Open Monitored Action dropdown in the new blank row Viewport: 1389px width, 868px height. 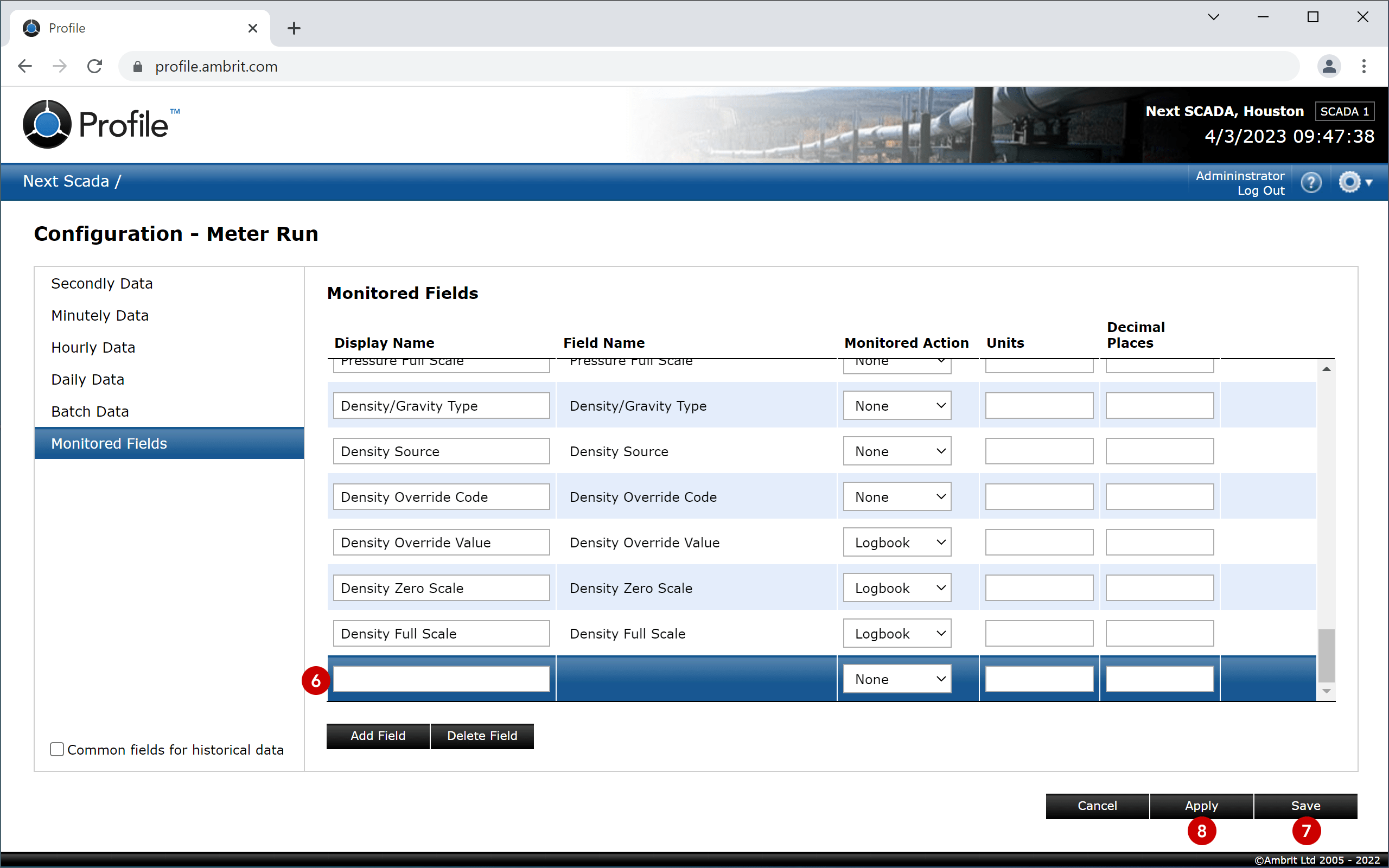[x=896, y=679]
